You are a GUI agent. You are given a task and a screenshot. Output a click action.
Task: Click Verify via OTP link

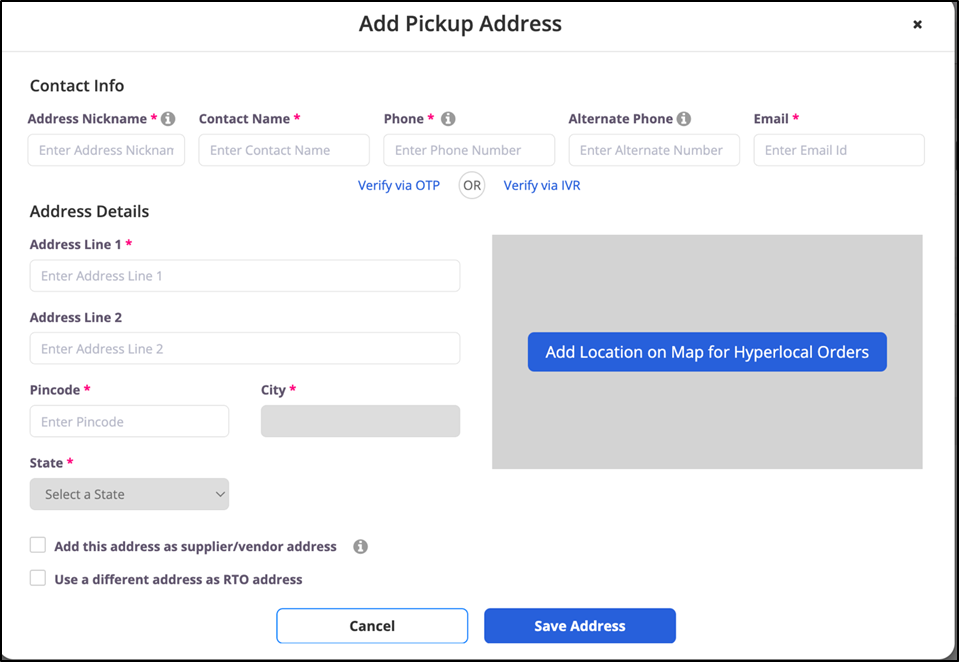399,186
